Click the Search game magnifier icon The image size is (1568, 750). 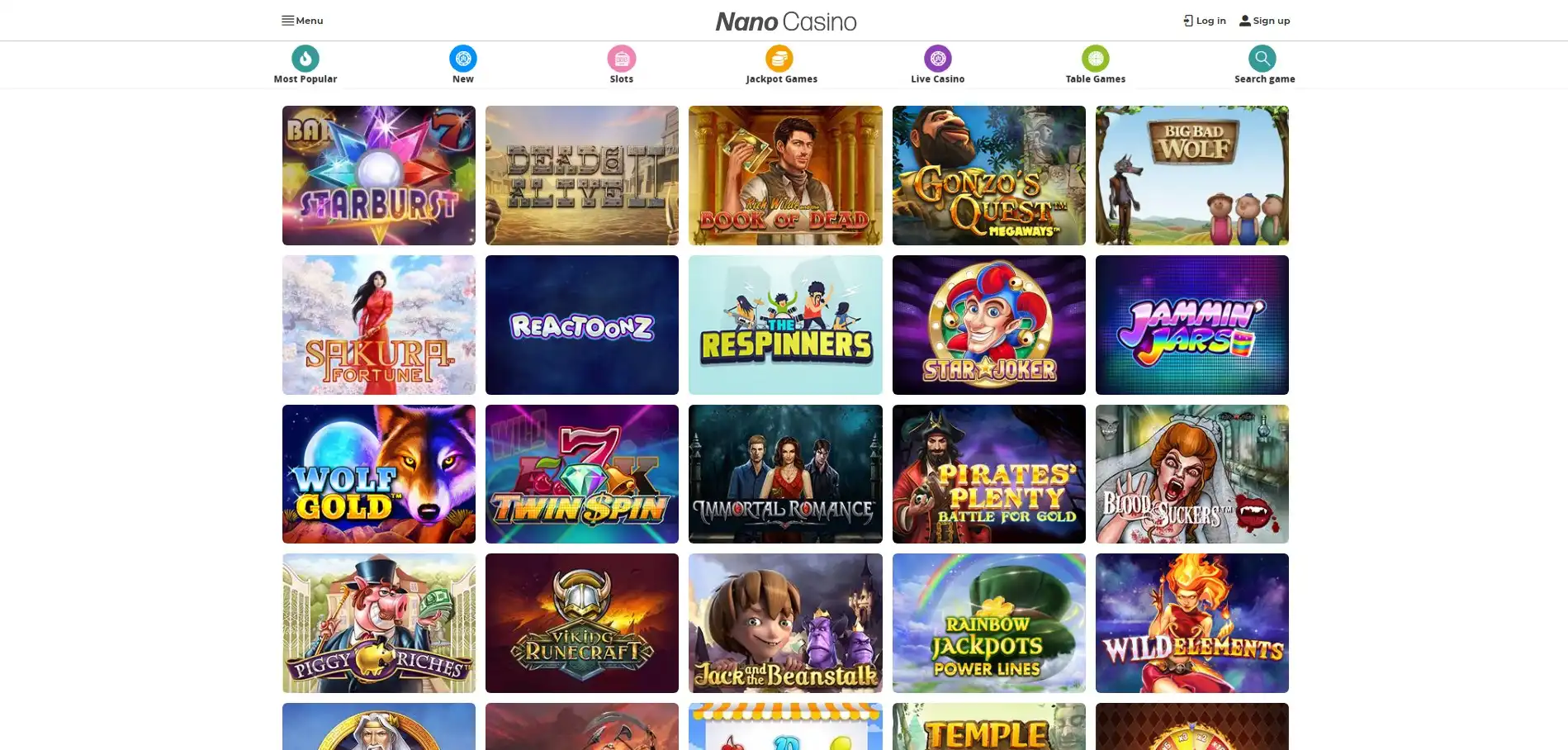coord(1262,59)
